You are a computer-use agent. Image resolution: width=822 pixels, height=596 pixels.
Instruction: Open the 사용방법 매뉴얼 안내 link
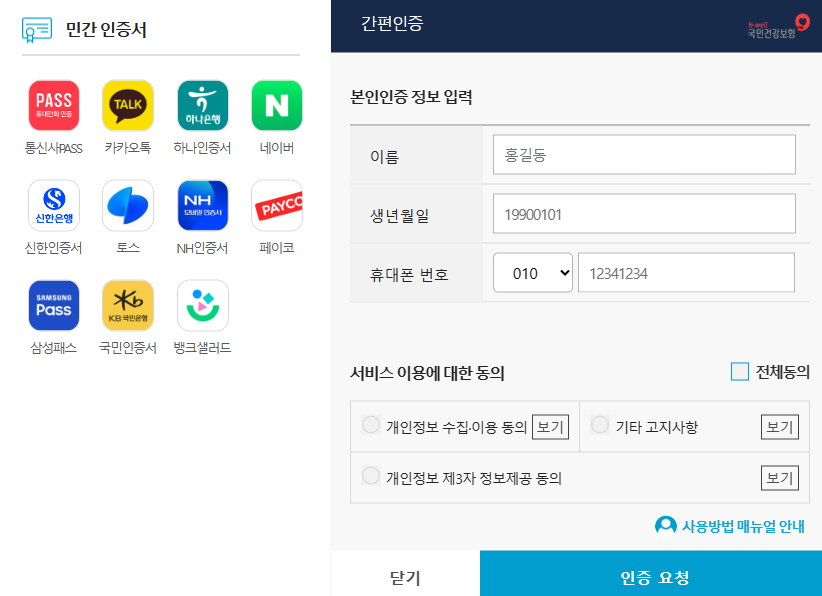pyautogui.click(x=743, y=526)
